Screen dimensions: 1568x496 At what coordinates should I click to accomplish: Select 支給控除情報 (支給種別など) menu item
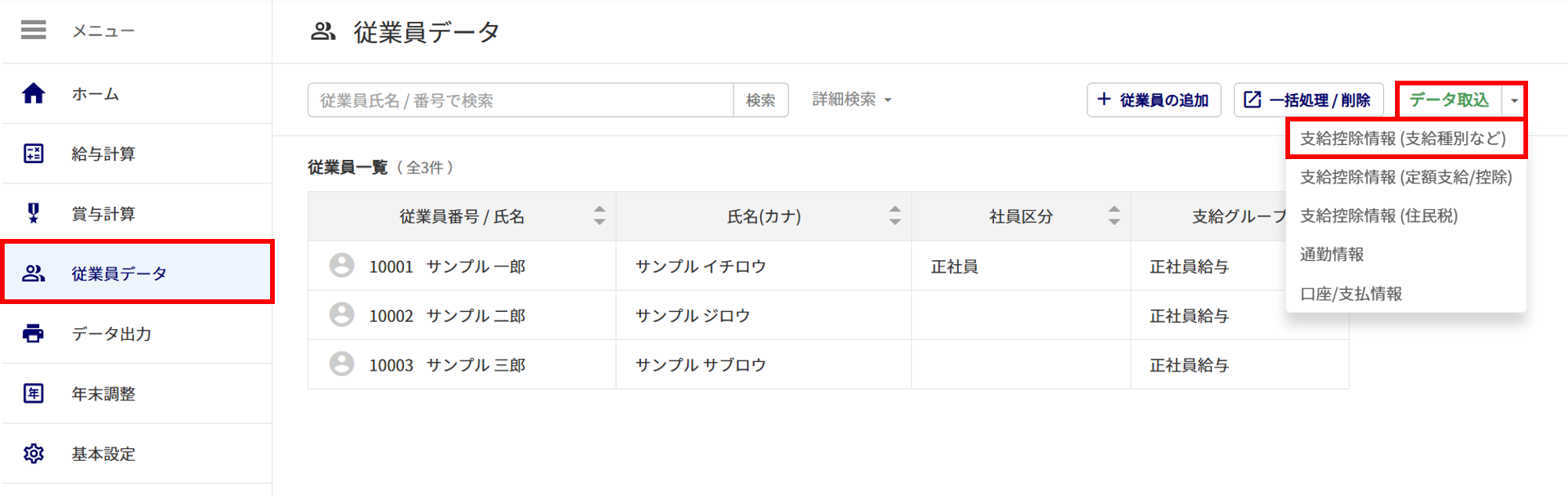[1406, 139]
